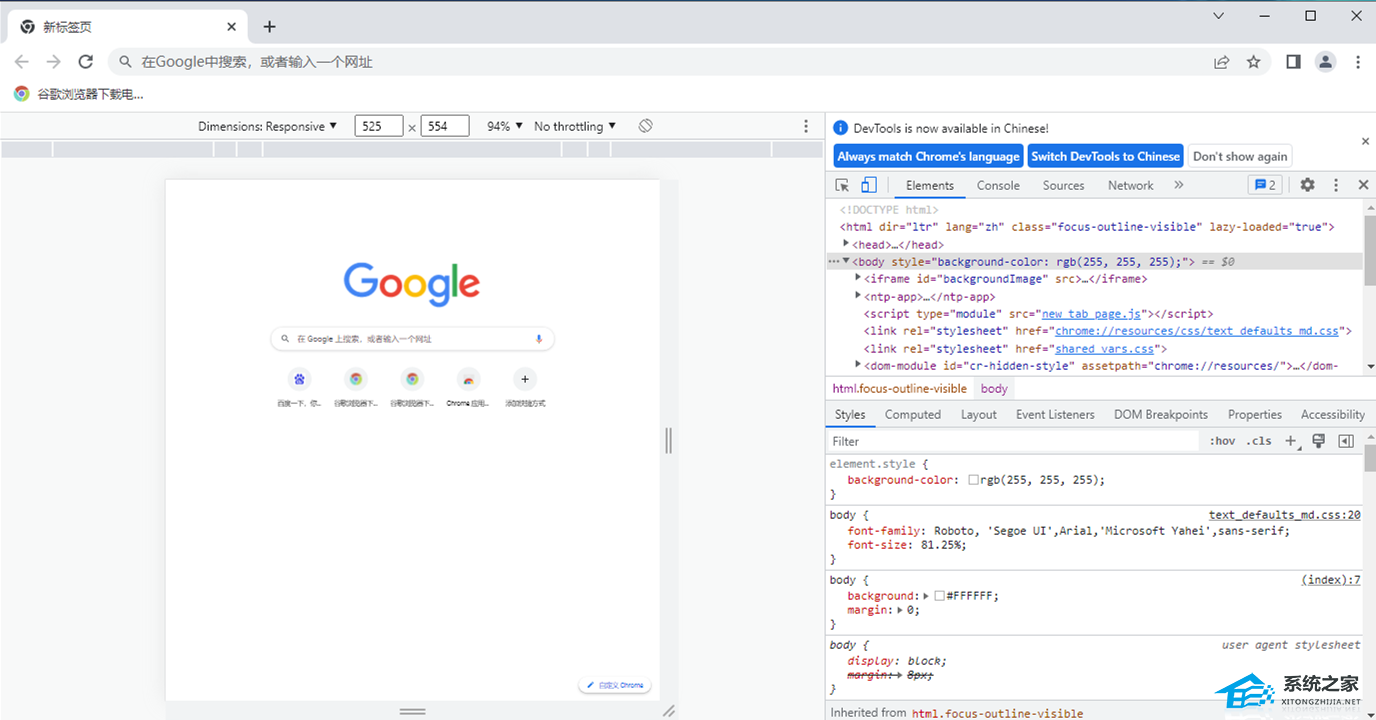This screenshot has height=720, width=1376.
Task: Bookmark this page with star icon
Action: click(1253, 62)
